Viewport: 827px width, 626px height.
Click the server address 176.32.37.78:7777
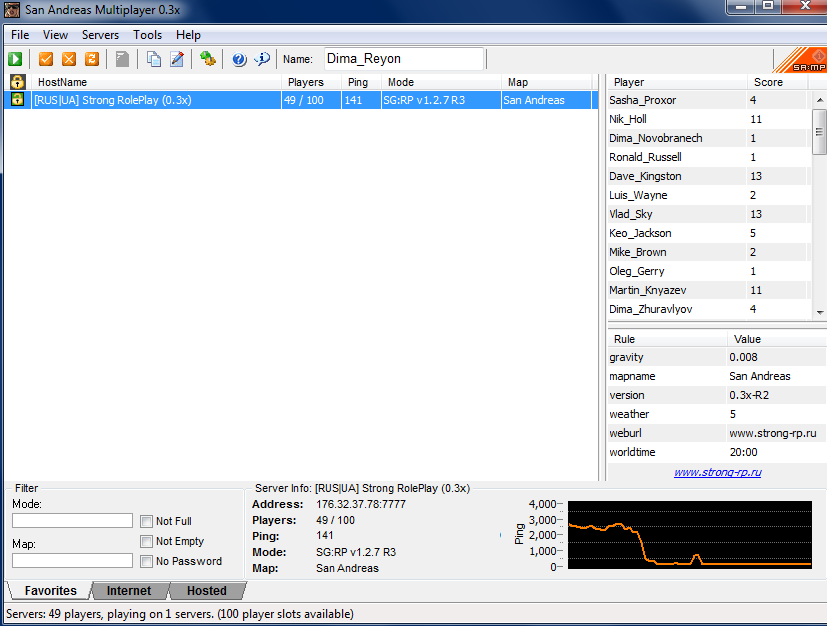tap(361, 504)
